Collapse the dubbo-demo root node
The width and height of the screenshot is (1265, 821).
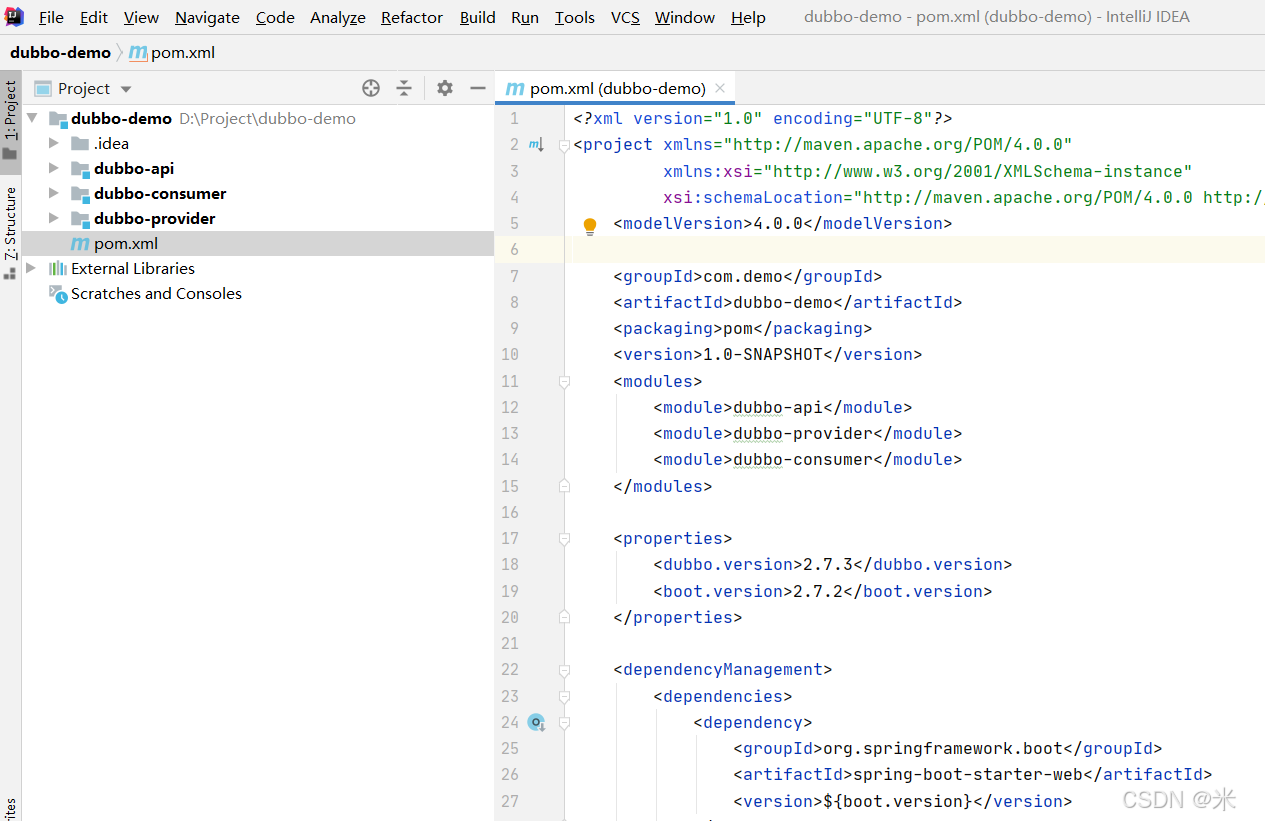[32, 118]
